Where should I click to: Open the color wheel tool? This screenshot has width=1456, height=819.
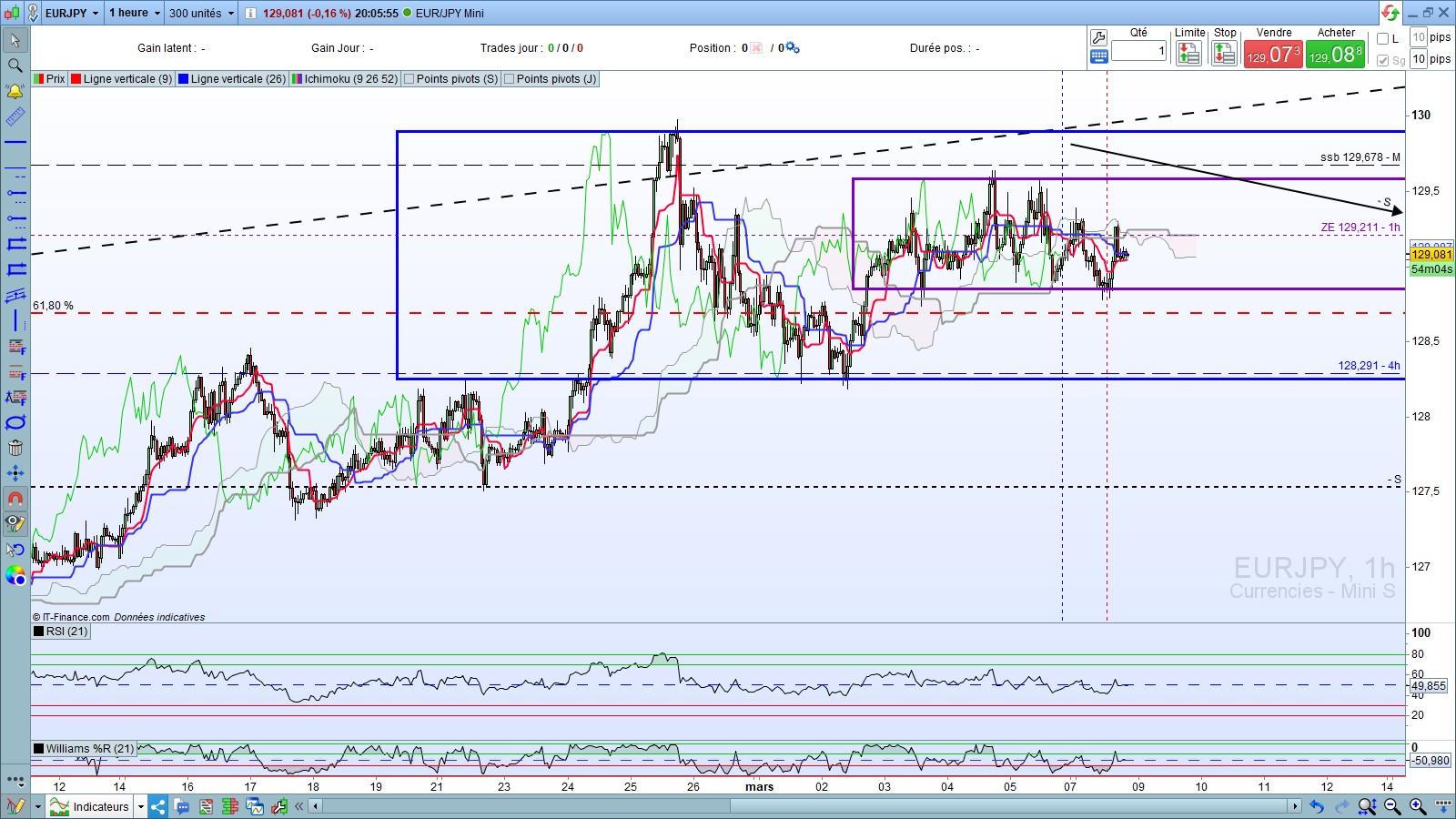pos(15,575)
